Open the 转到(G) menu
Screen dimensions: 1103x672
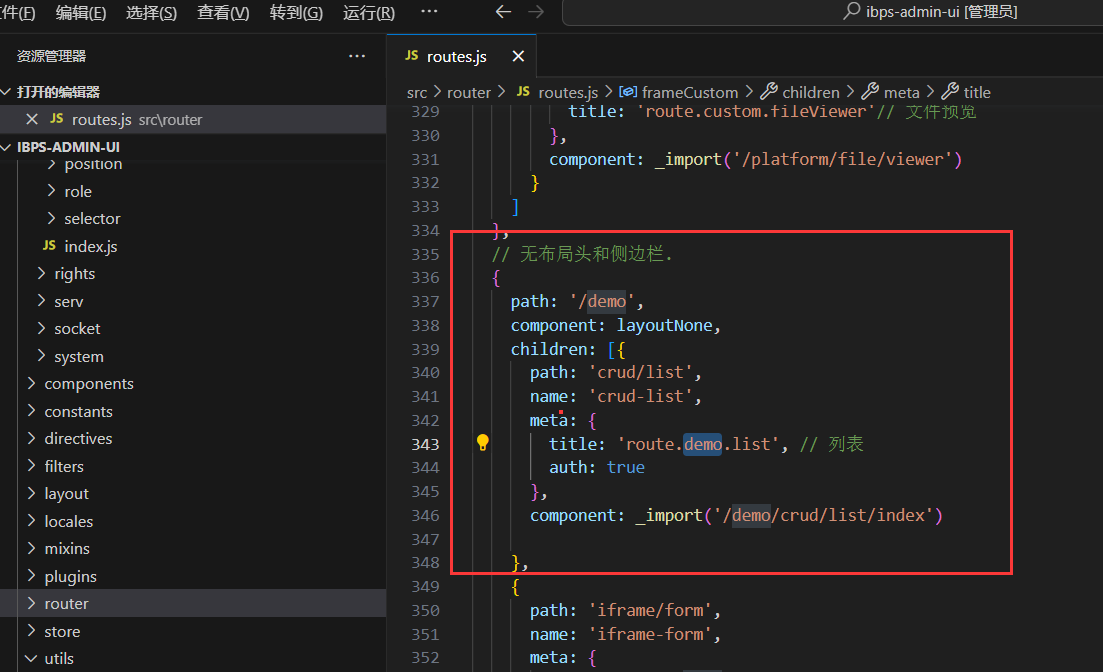[x=296, y=13]
